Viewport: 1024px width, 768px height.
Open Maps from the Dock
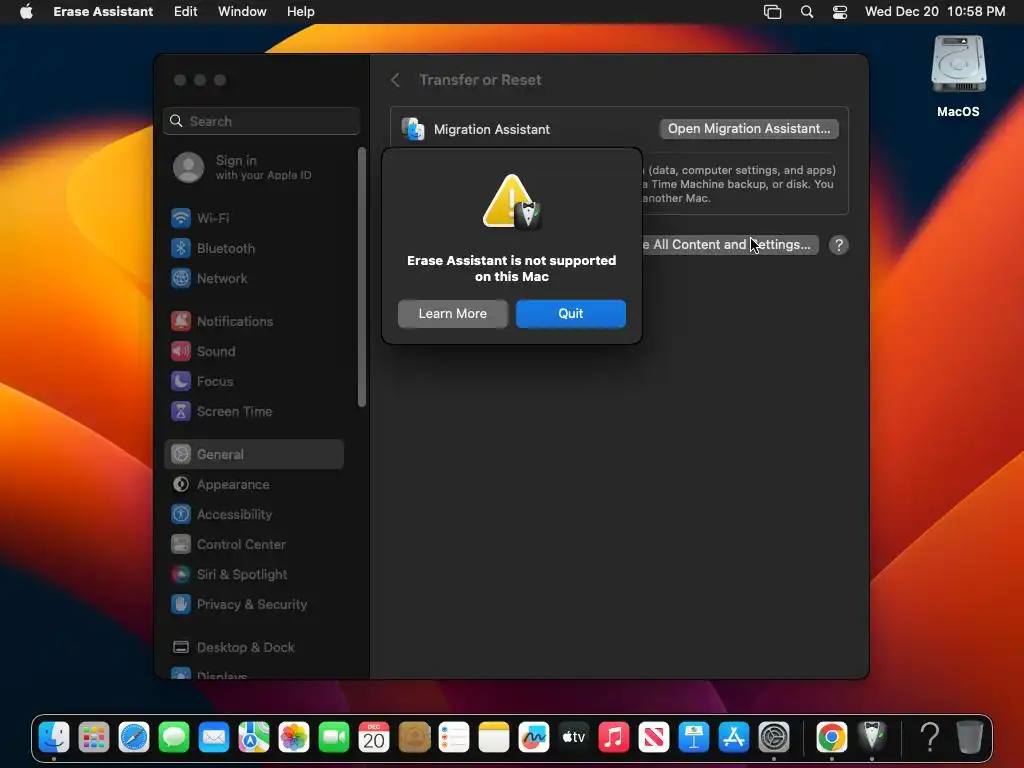tap(254, 738)
